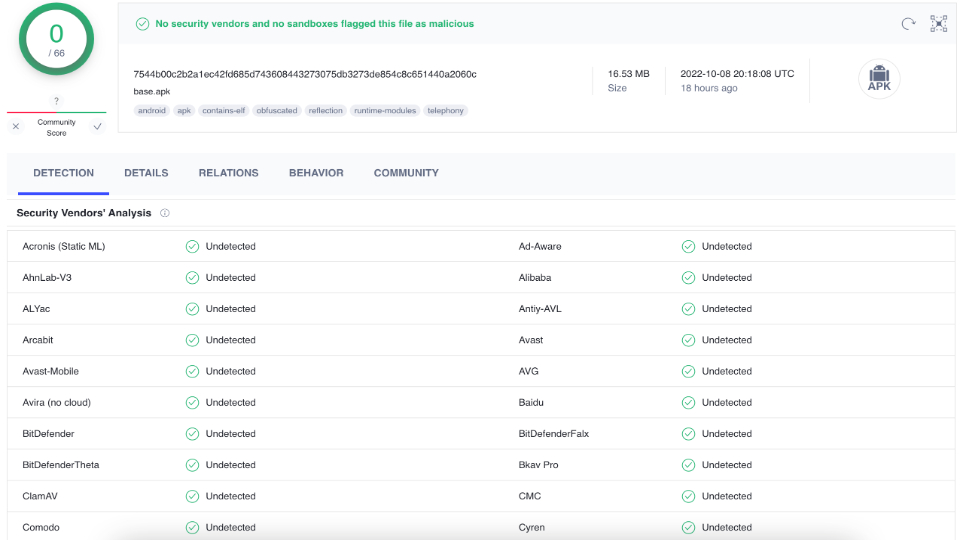Vote file as harmless with checkmark icon
This screenshot has width=960, height=540.
tap(97, 127)
